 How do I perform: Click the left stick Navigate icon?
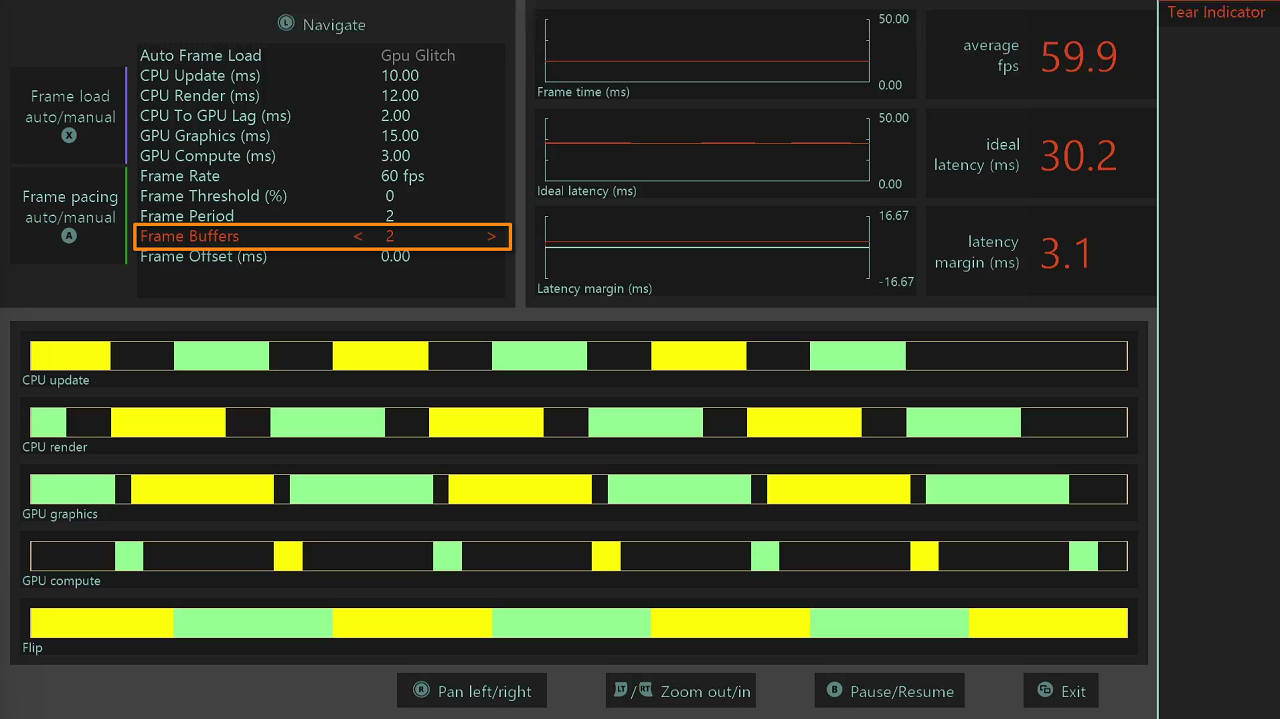tap(286, 23)
